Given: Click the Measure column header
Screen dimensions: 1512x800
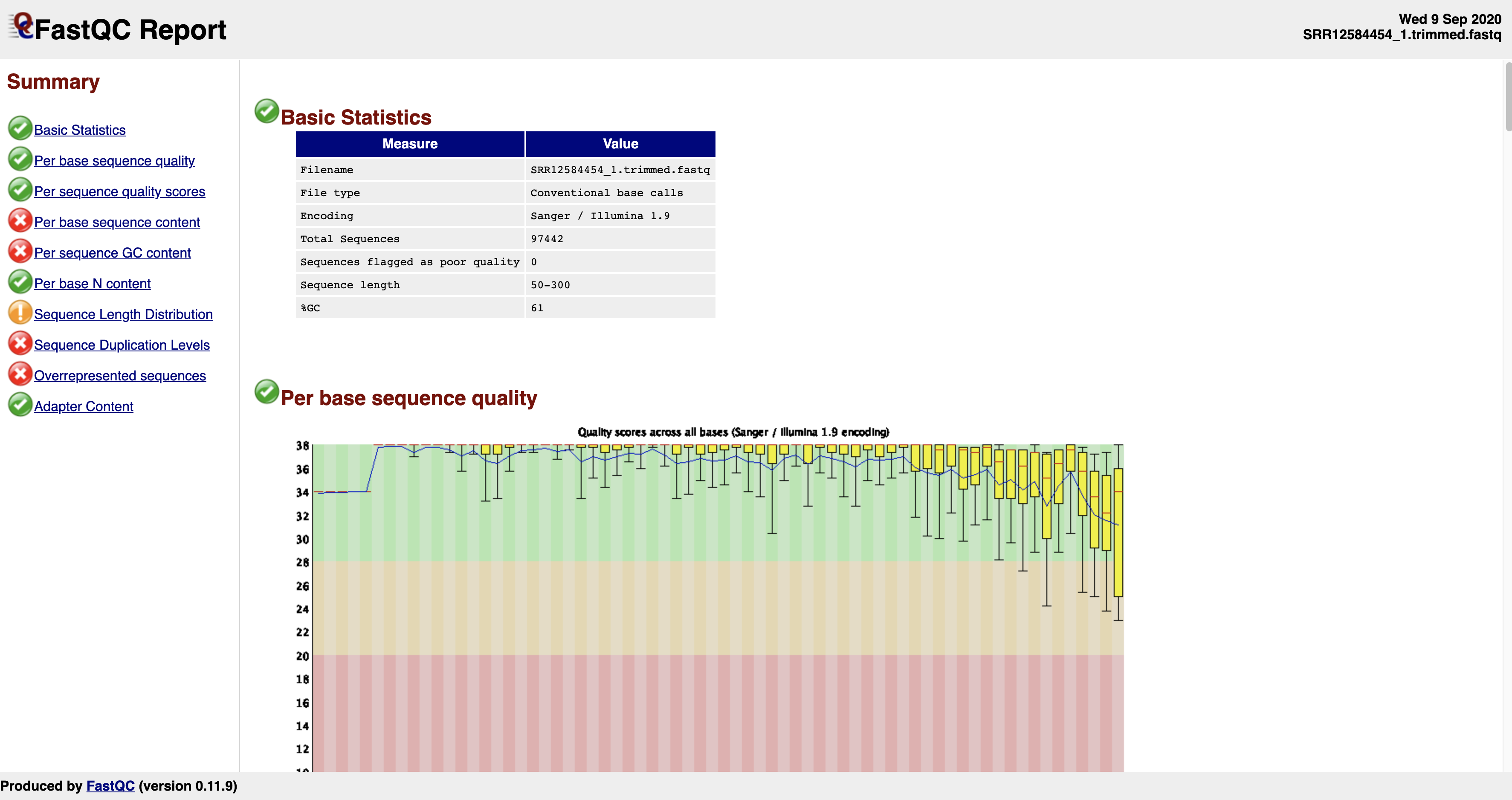Looking at the screenshot, I should pyautogui.click(x=410, y=144).
